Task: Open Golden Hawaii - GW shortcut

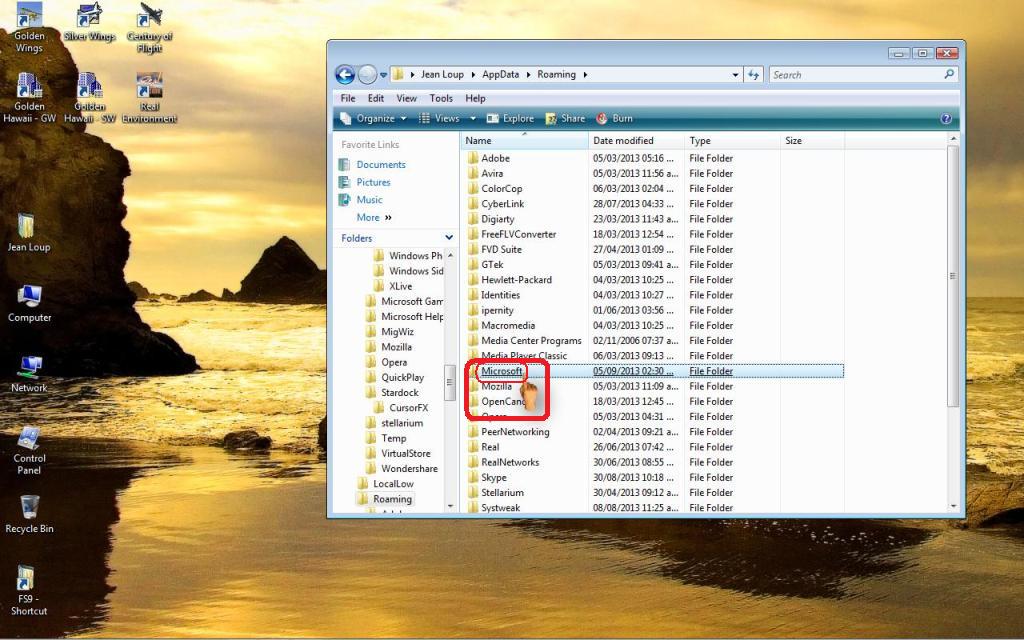Action: coord(29,98)
